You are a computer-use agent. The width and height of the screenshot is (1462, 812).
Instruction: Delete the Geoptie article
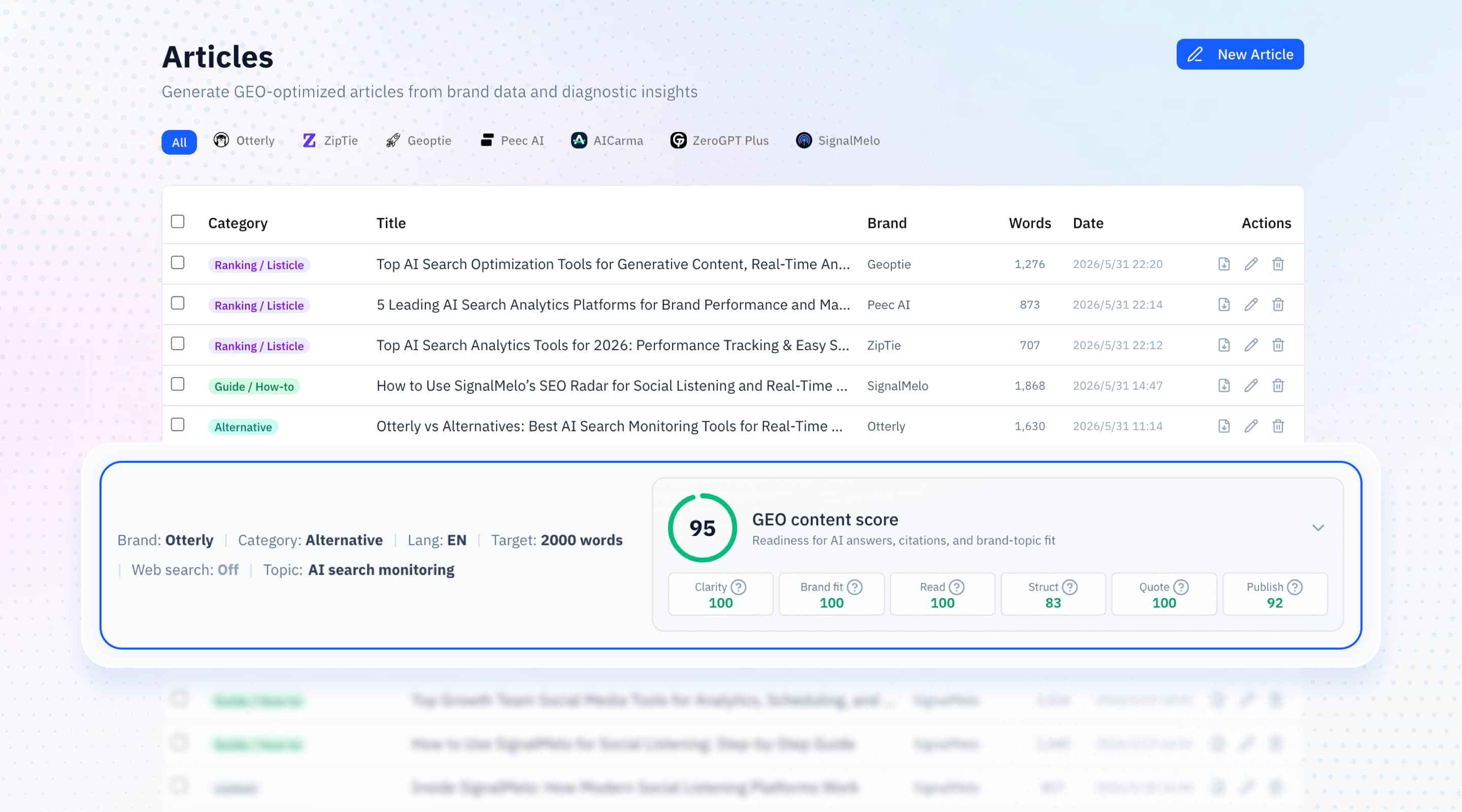(x=1278, y=264)
